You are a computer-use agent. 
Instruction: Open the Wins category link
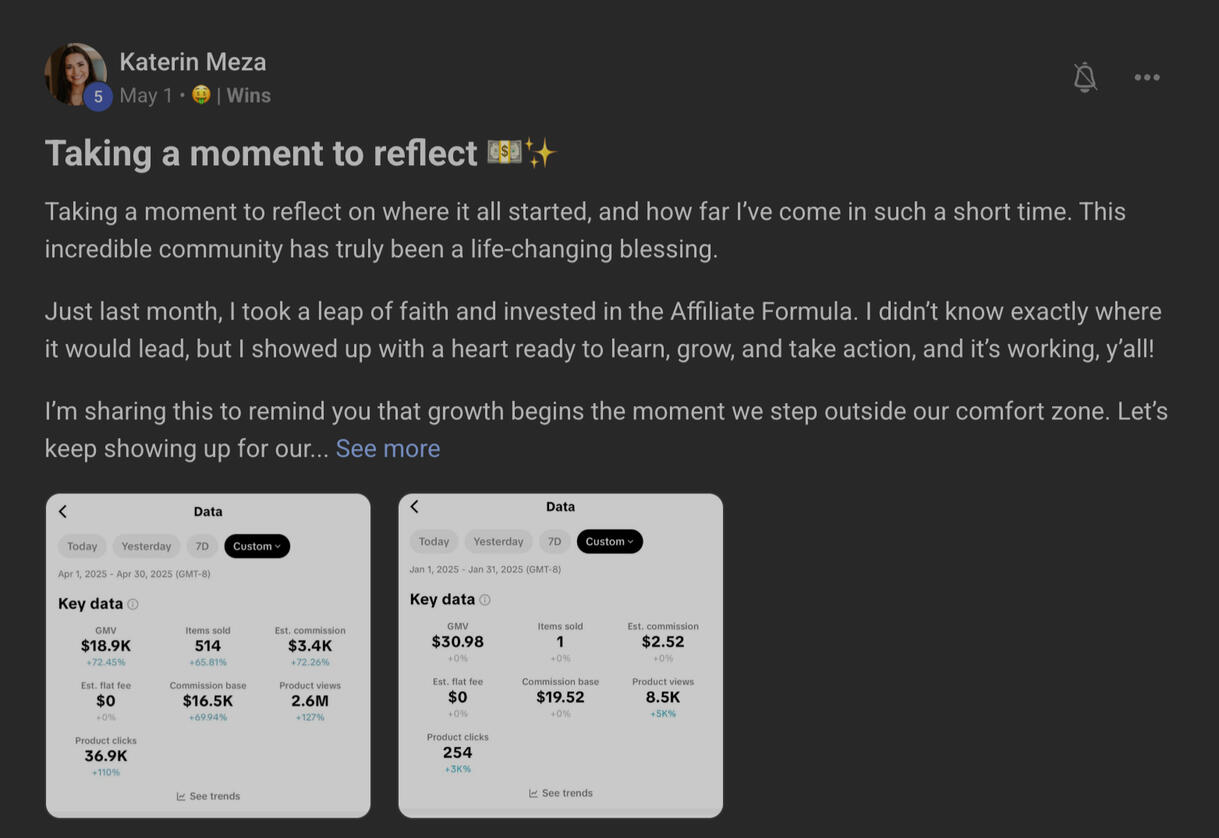248,96
